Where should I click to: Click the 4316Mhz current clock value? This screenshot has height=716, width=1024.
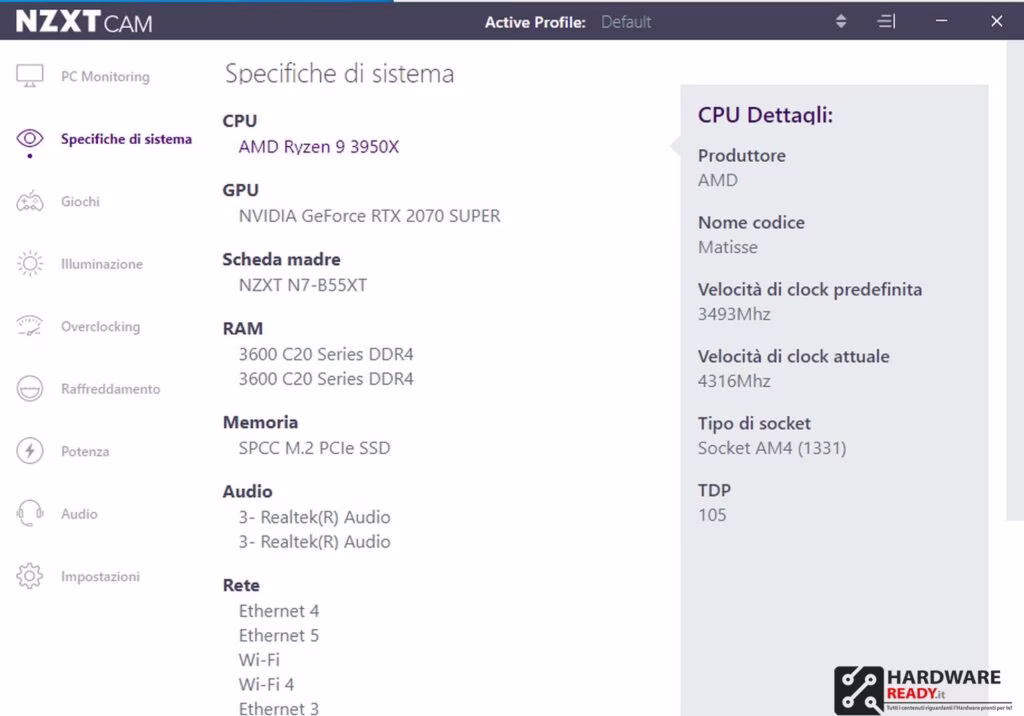click(x=734, y=381)
